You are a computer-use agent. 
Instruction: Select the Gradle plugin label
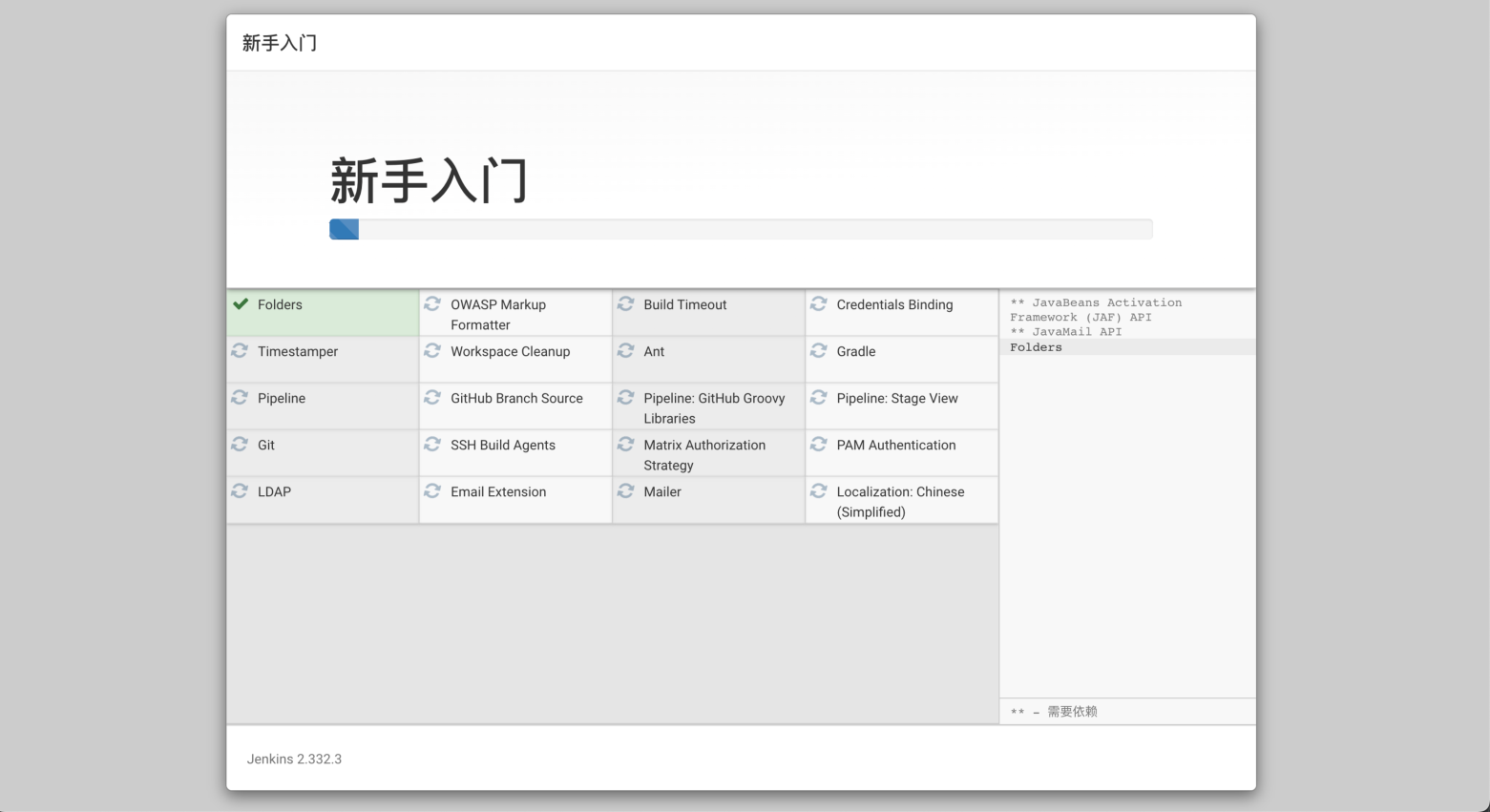coord(856,351)
